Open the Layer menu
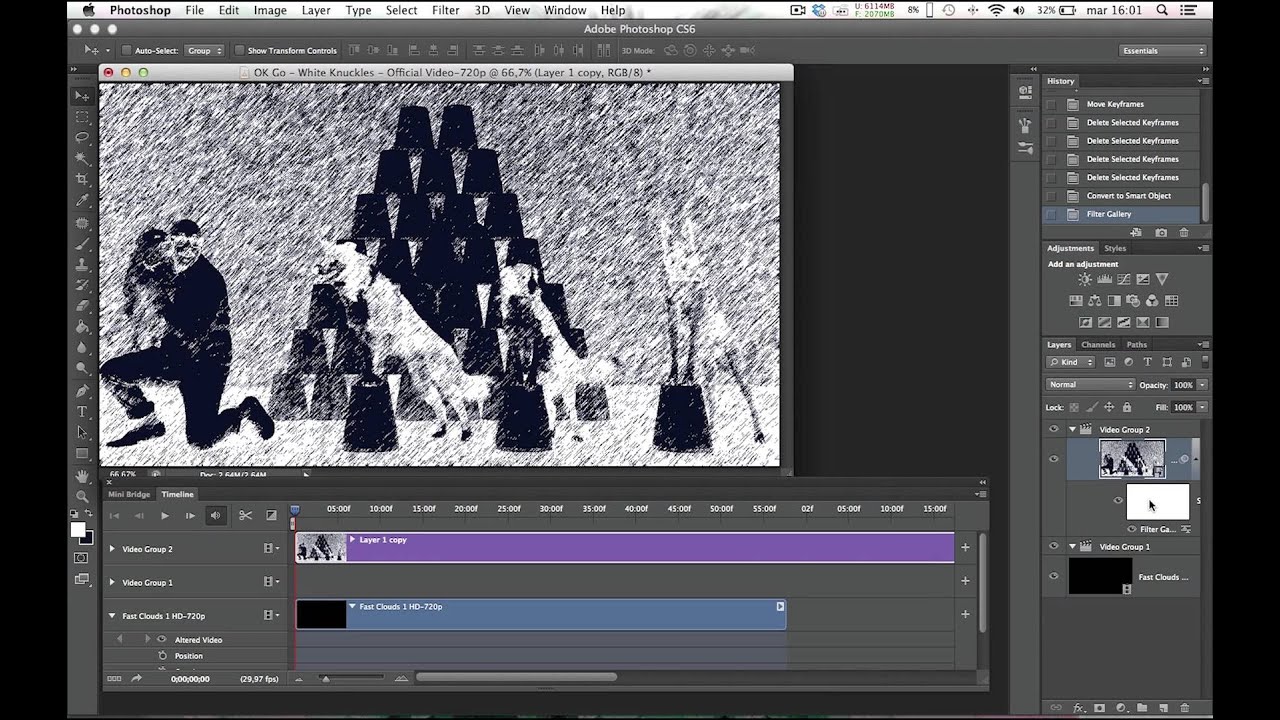The height and width of the screenshot is (720, 1280). coord(316,10)
